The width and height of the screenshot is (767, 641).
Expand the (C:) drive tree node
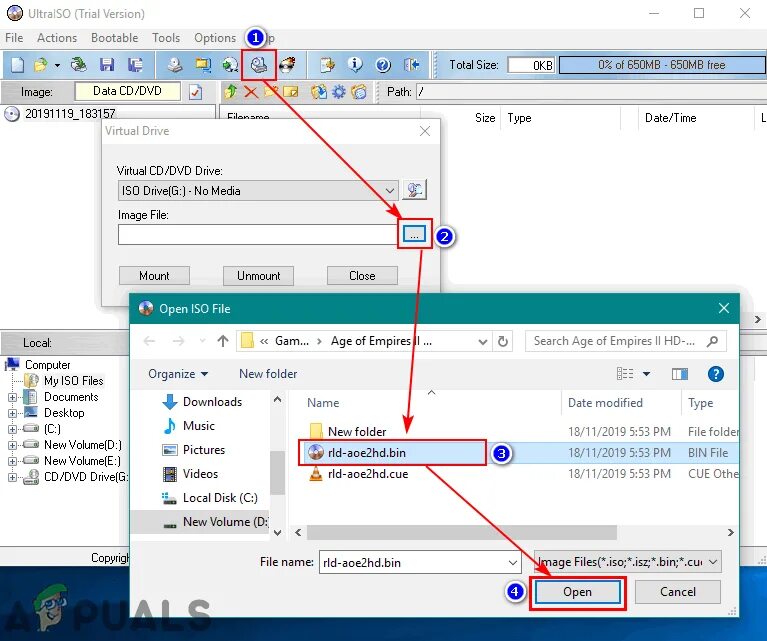[x=12, y=429]
